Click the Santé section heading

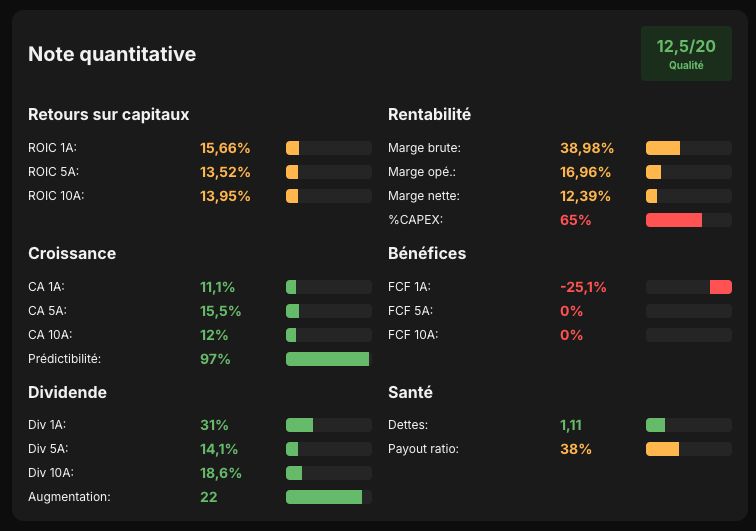(x=410, y=392)
